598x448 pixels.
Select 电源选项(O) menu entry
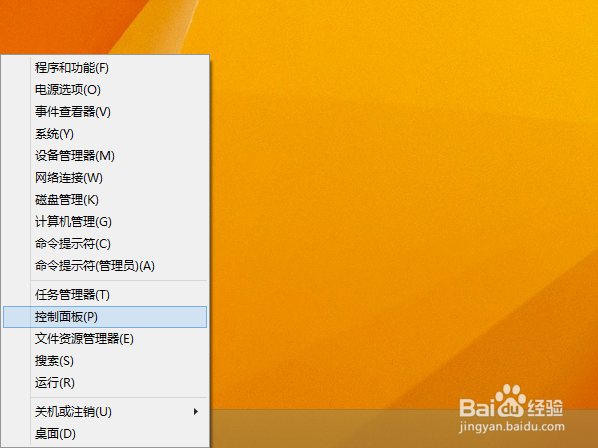[x=105, y=90]
